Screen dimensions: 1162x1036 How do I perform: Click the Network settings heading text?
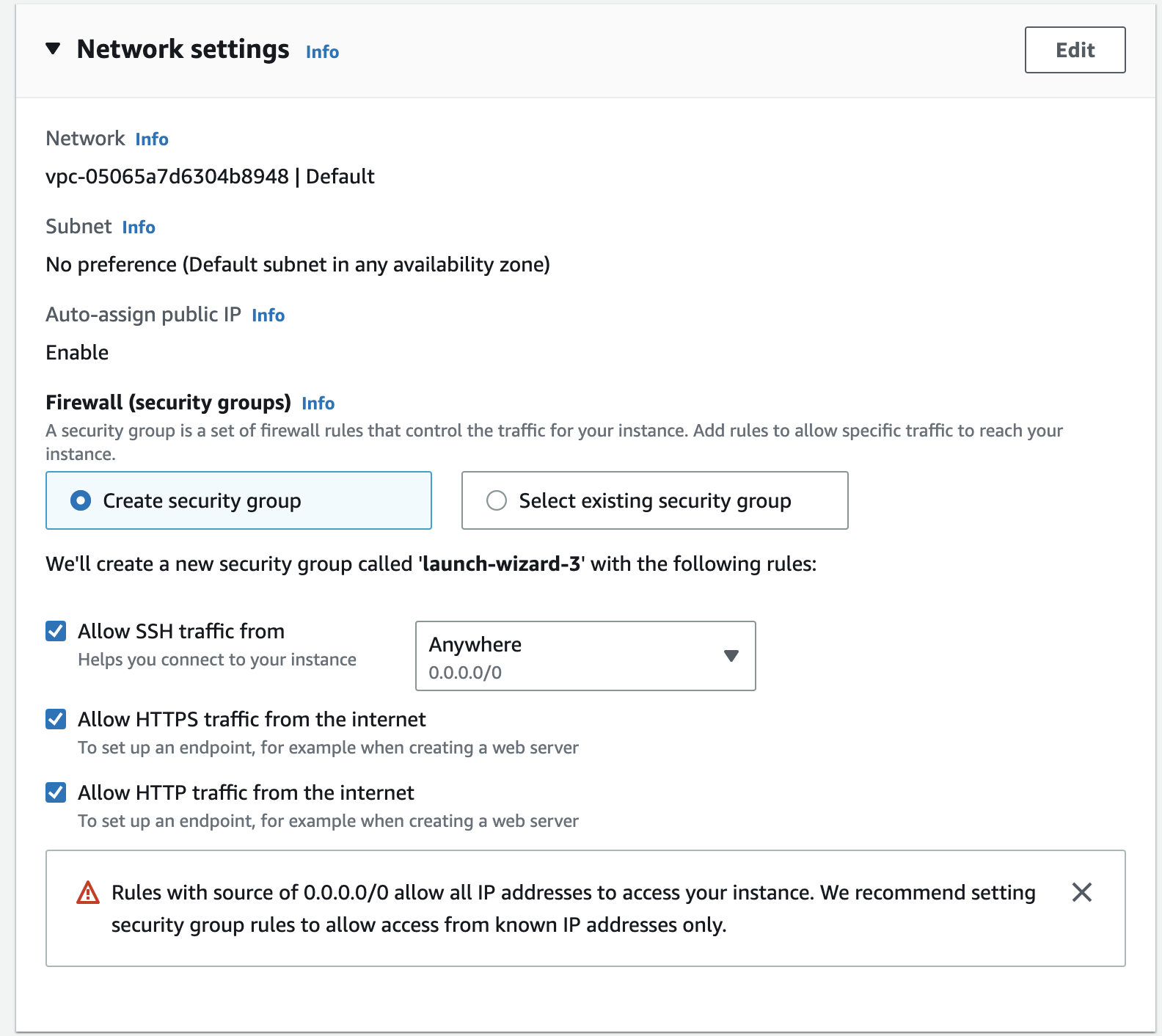(x=183, y=49)
